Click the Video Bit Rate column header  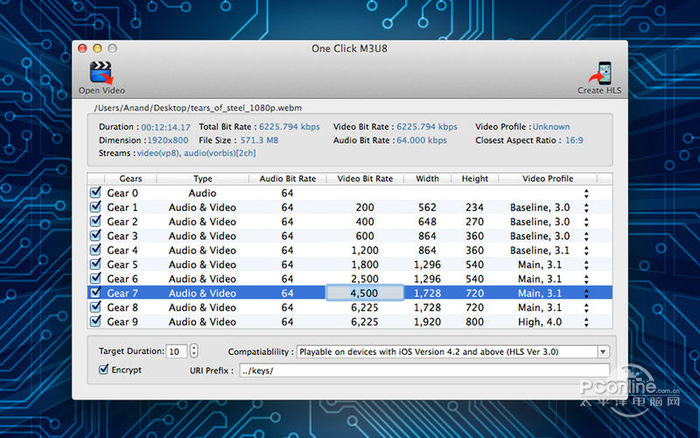click(364, 179)
